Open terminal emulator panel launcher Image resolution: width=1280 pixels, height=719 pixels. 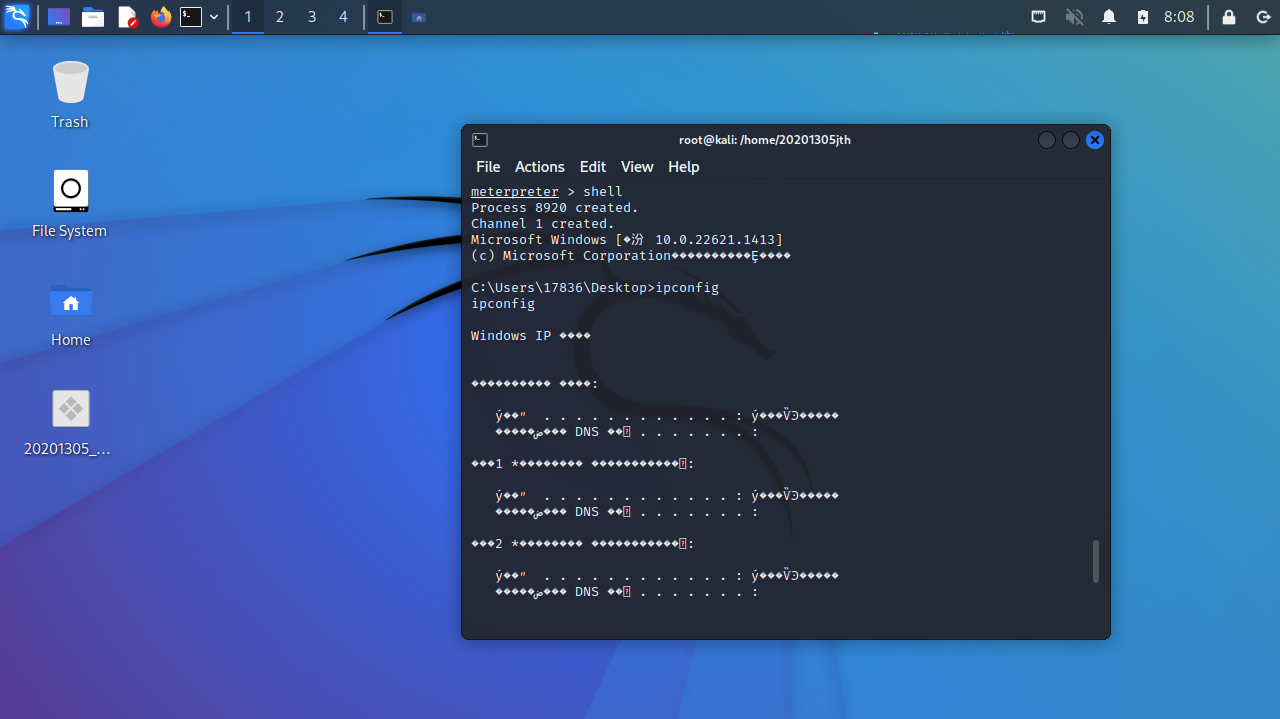(x=191, y=17)
